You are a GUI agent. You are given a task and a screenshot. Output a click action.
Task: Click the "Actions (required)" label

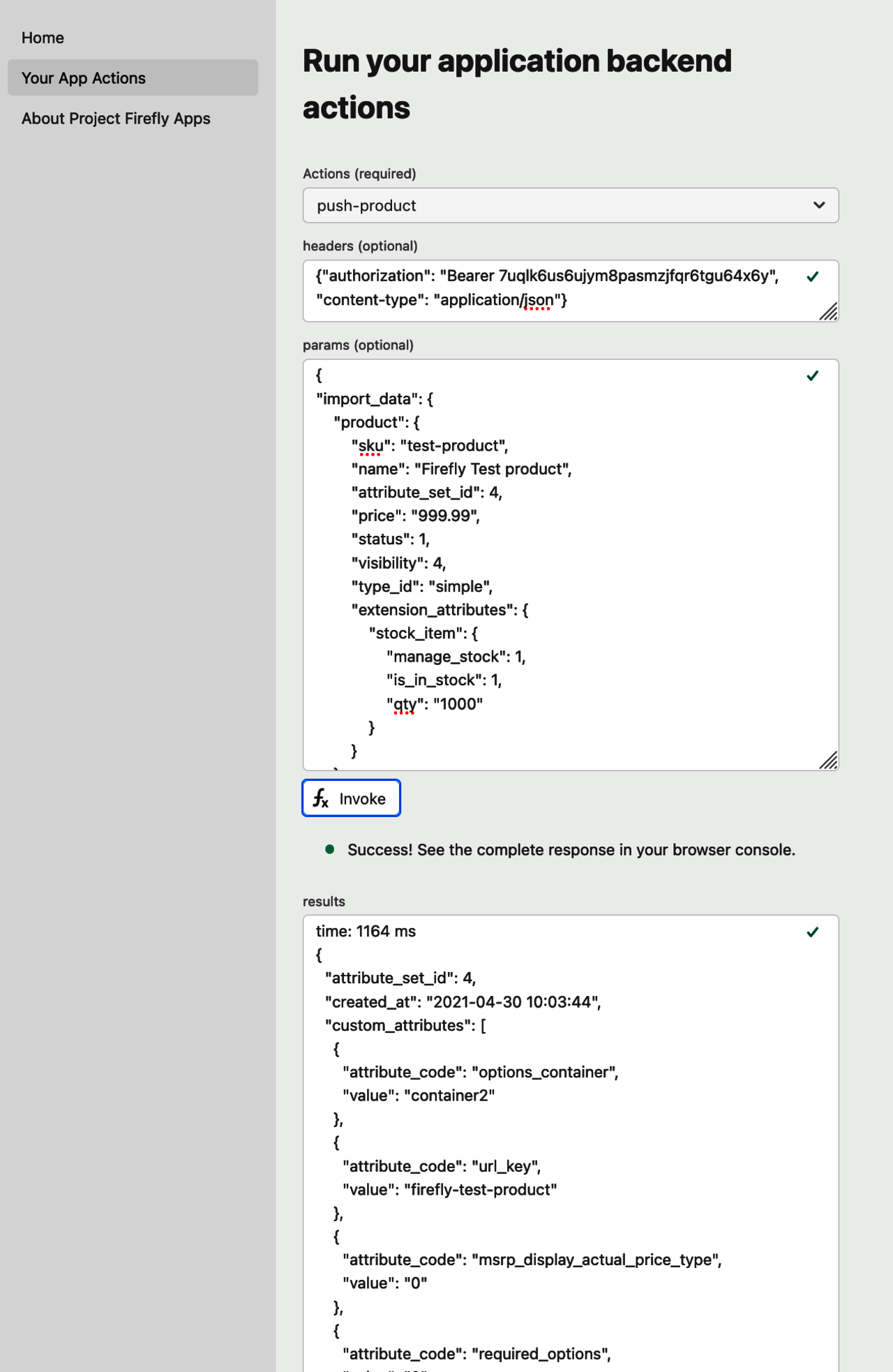(359, 174)
